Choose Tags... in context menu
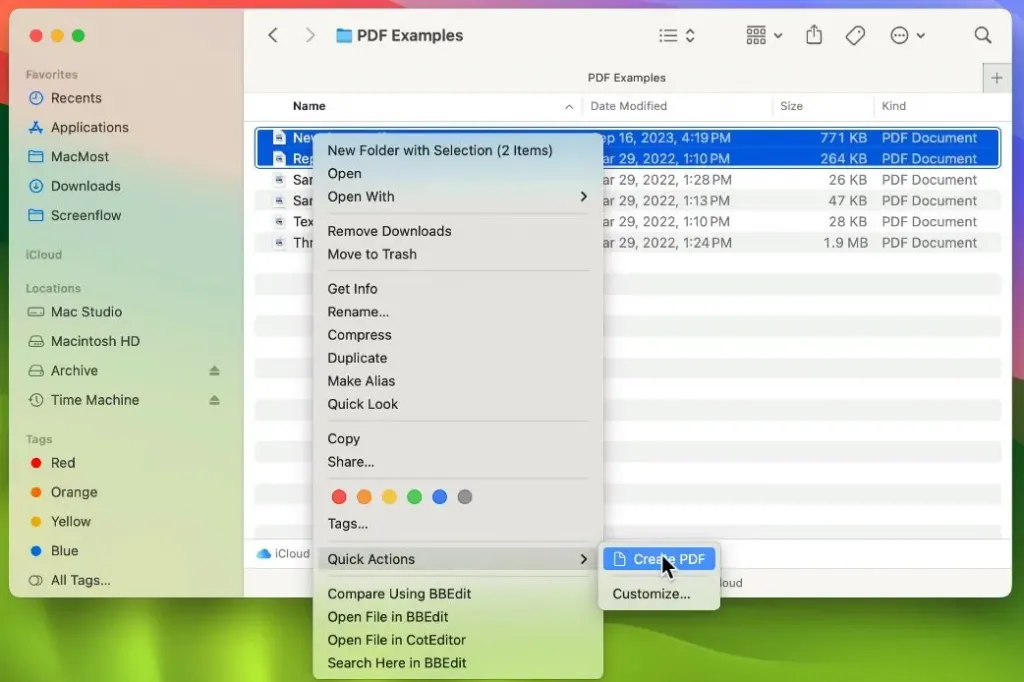 pyautogui.click(x=347, y=524)
